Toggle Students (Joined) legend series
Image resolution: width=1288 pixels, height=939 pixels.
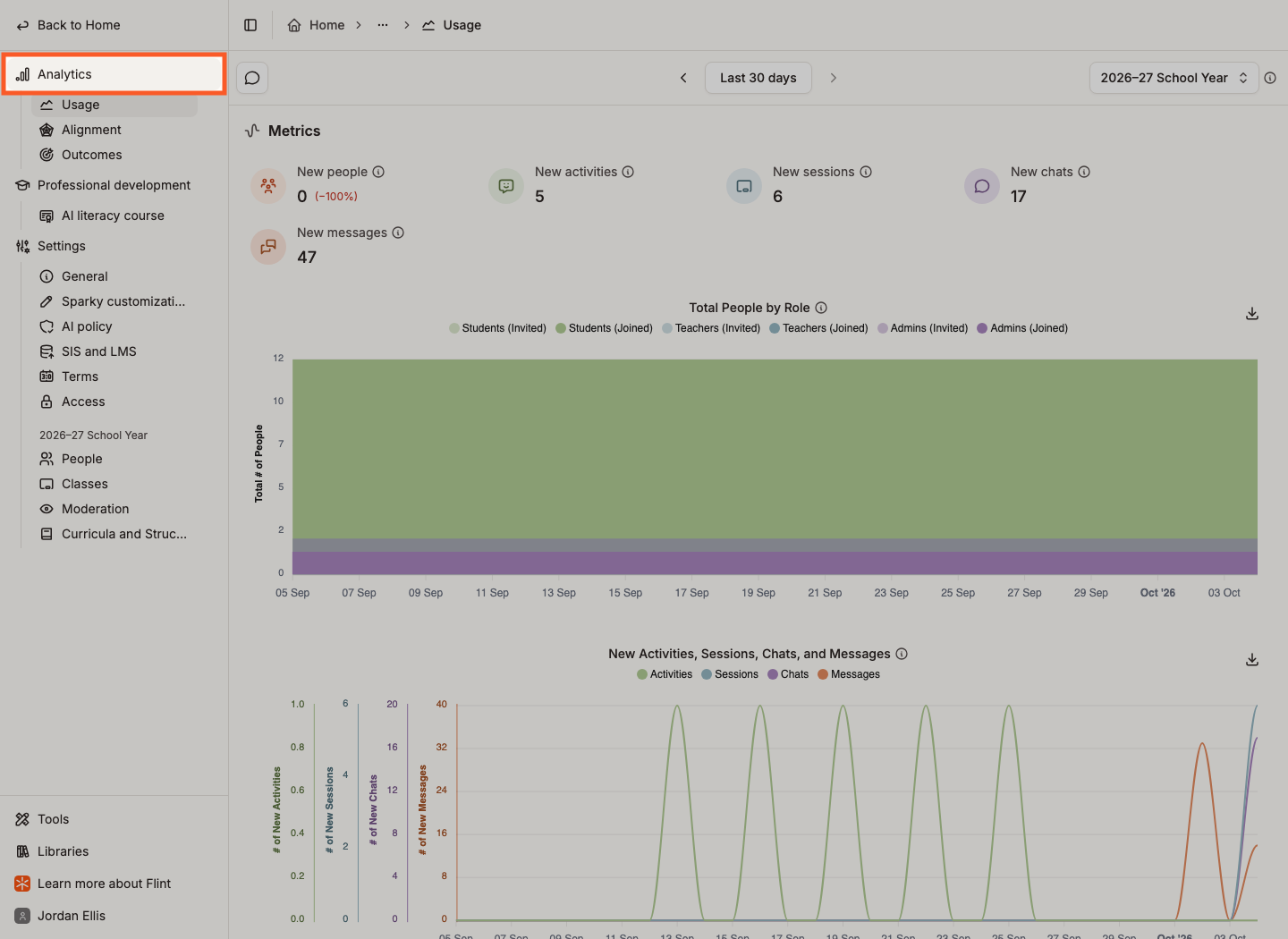604,328
